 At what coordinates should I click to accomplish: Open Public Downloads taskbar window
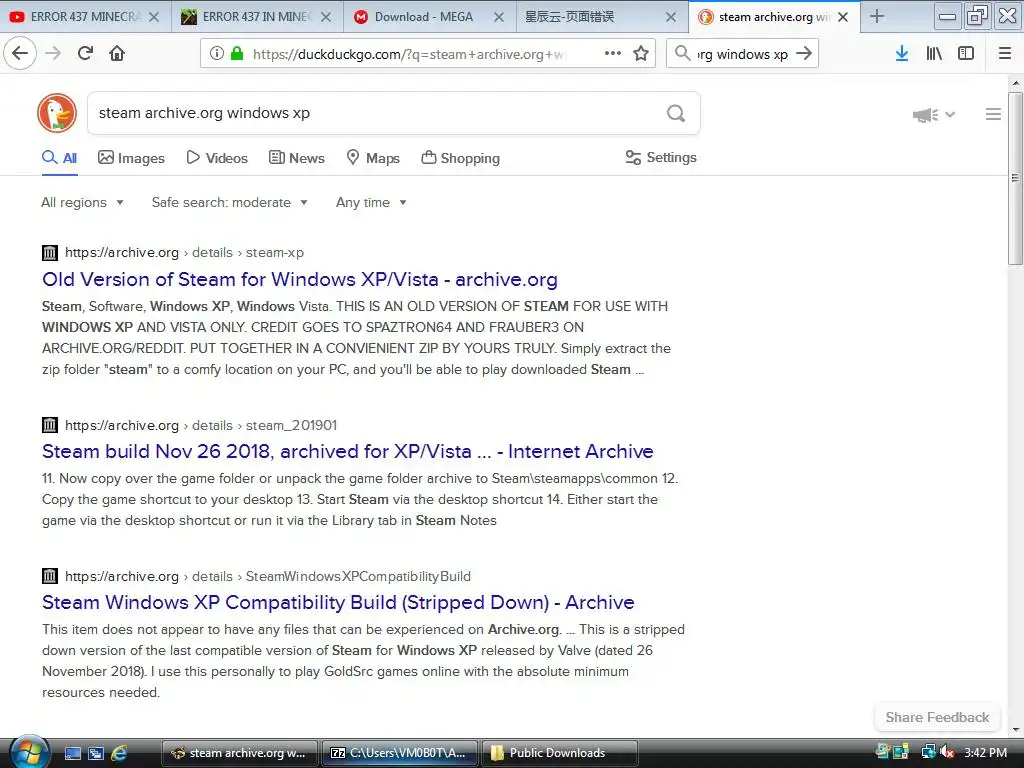[x=559, y=753]
